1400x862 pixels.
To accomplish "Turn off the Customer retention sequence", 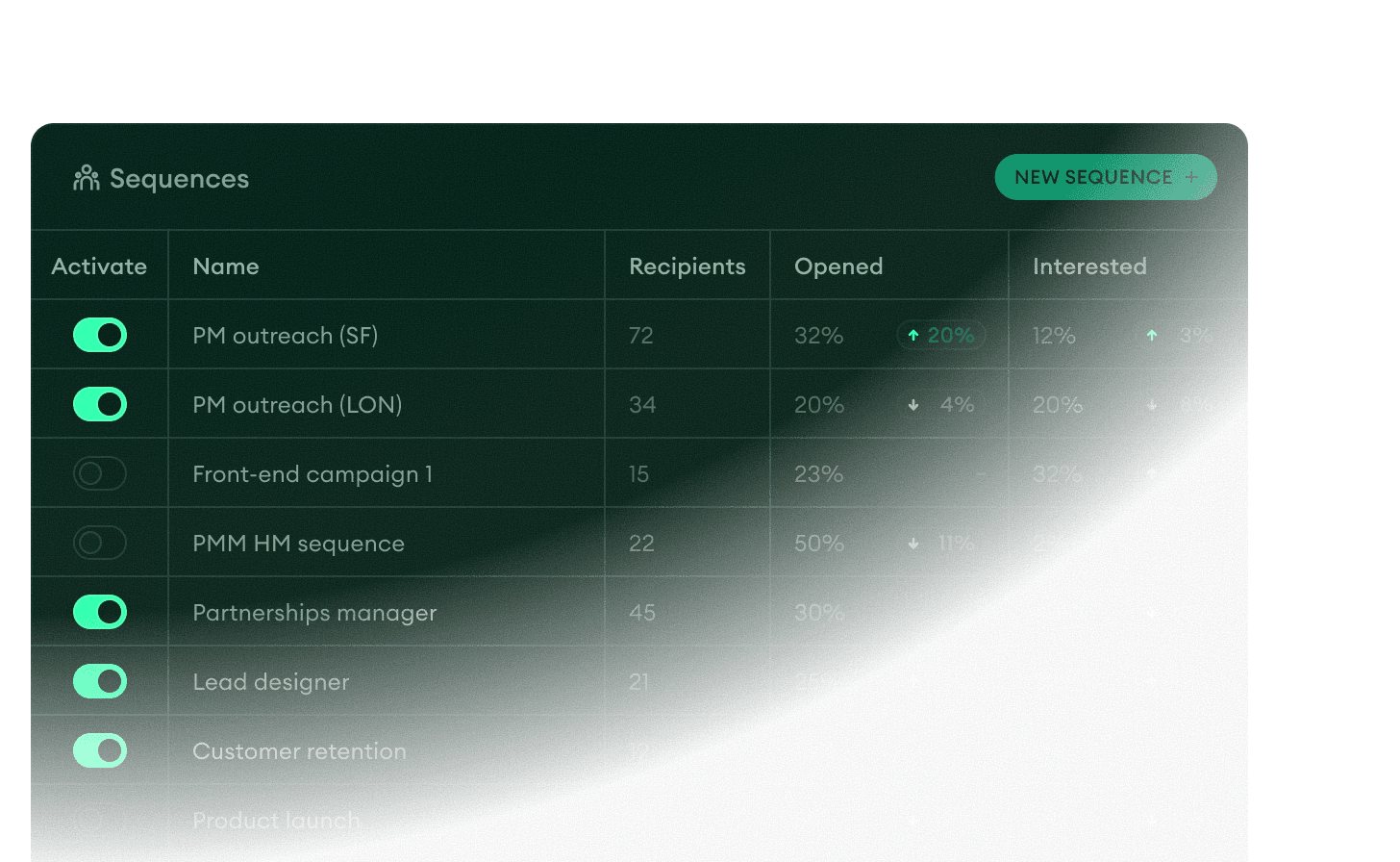I will tap(99, 750).
